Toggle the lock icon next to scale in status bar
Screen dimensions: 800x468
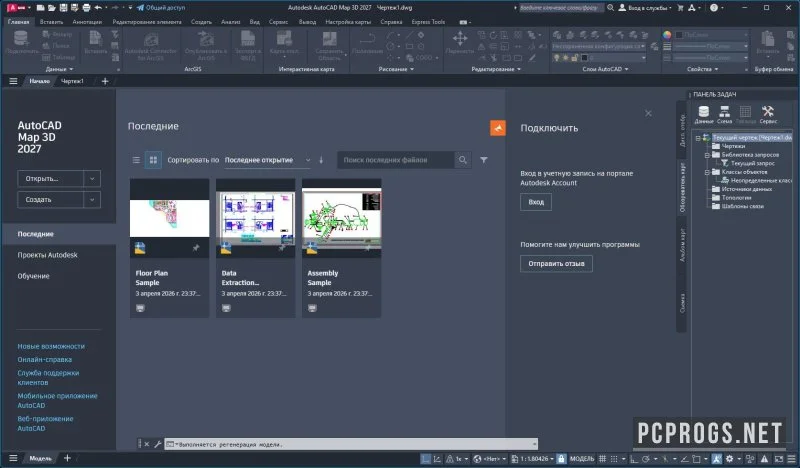[x=561, y=459]
